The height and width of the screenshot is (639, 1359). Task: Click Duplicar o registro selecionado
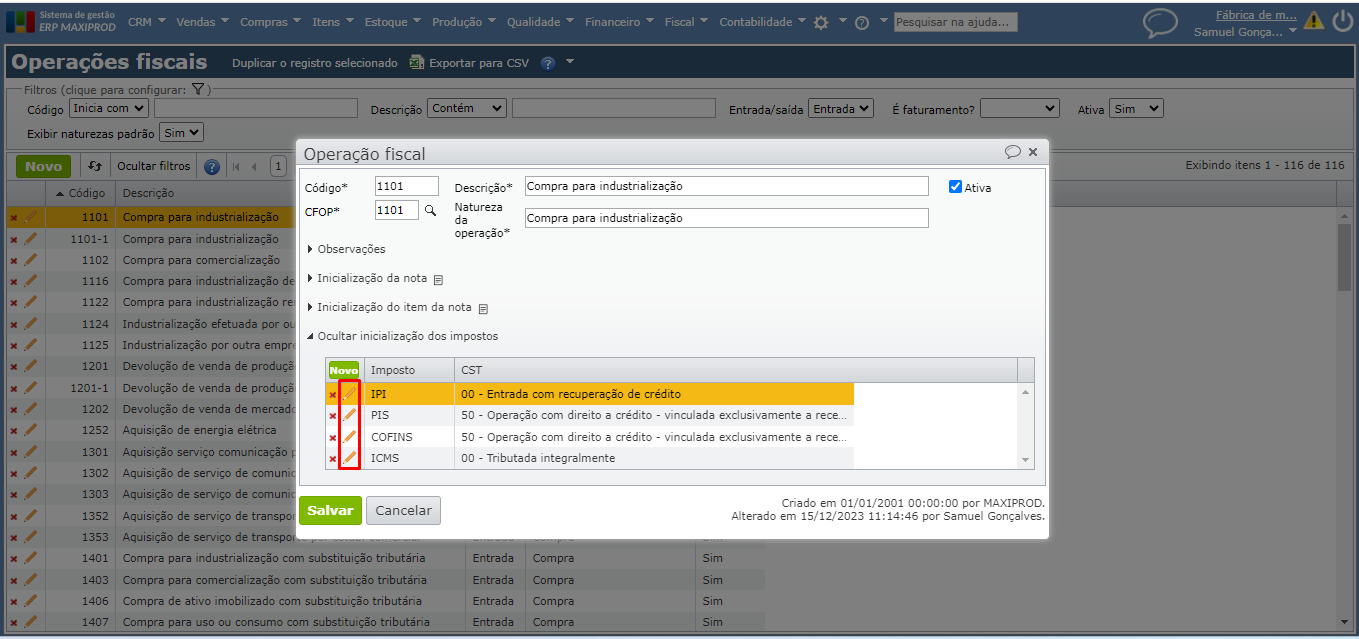pos(314,63)
